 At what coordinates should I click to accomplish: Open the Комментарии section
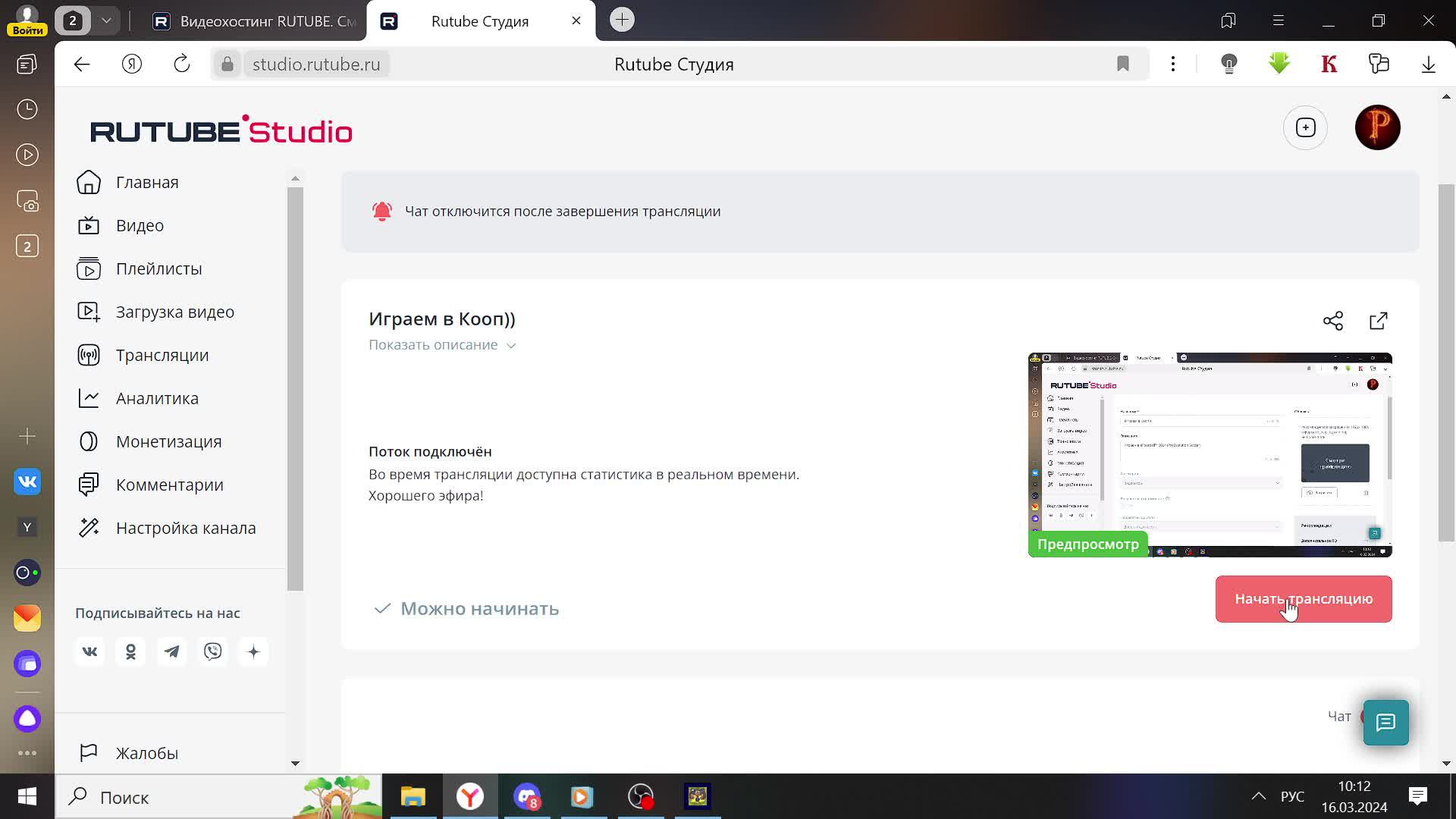(x=168, y=485)
